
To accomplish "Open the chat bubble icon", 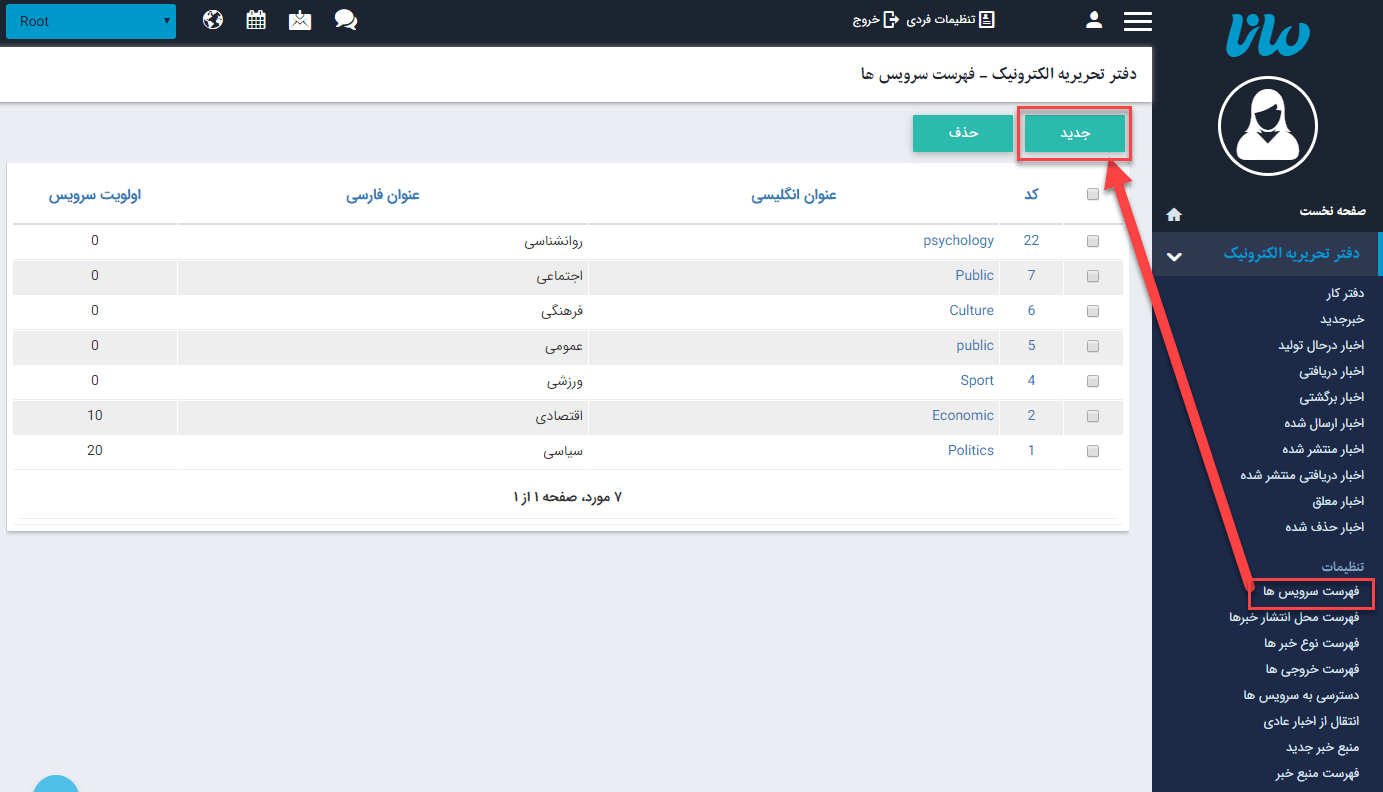I will (x=345, y=19).
